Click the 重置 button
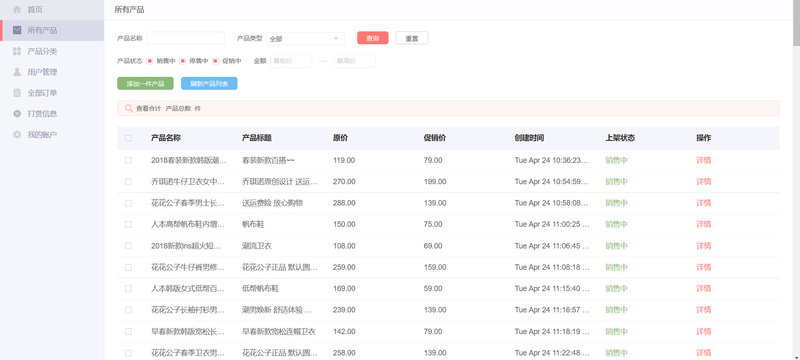The width and height of the screenshot is (800, 360). (412, 38)
